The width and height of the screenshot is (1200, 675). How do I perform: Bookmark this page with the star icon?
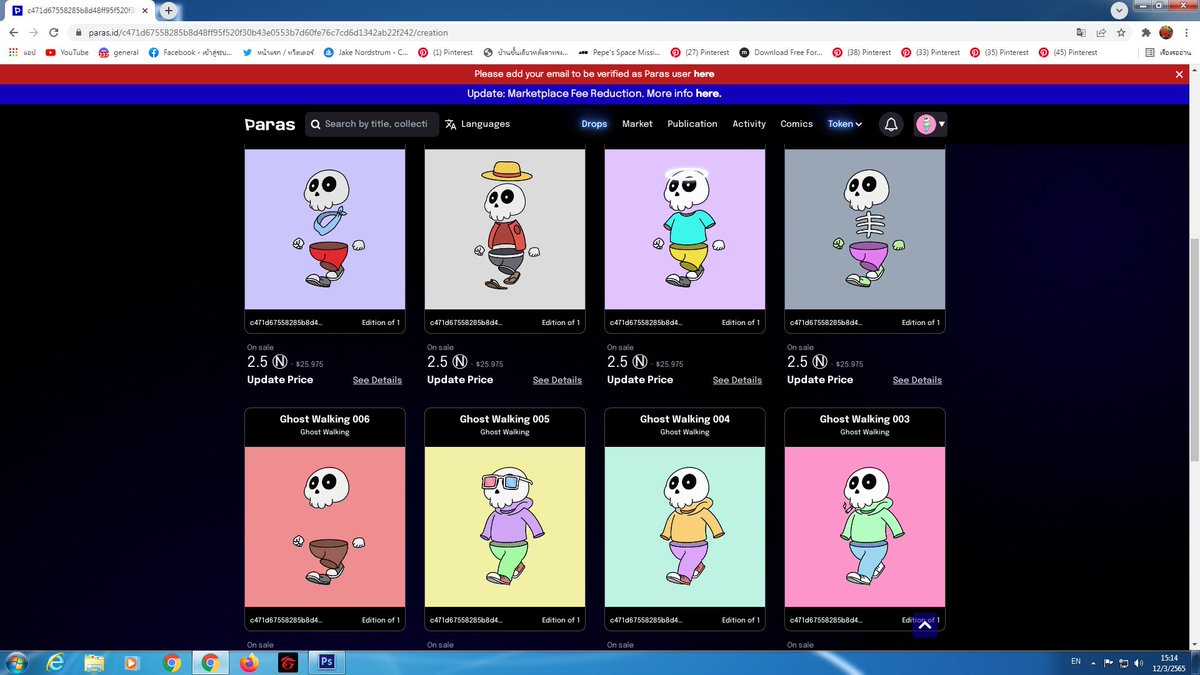point(1123,32)
